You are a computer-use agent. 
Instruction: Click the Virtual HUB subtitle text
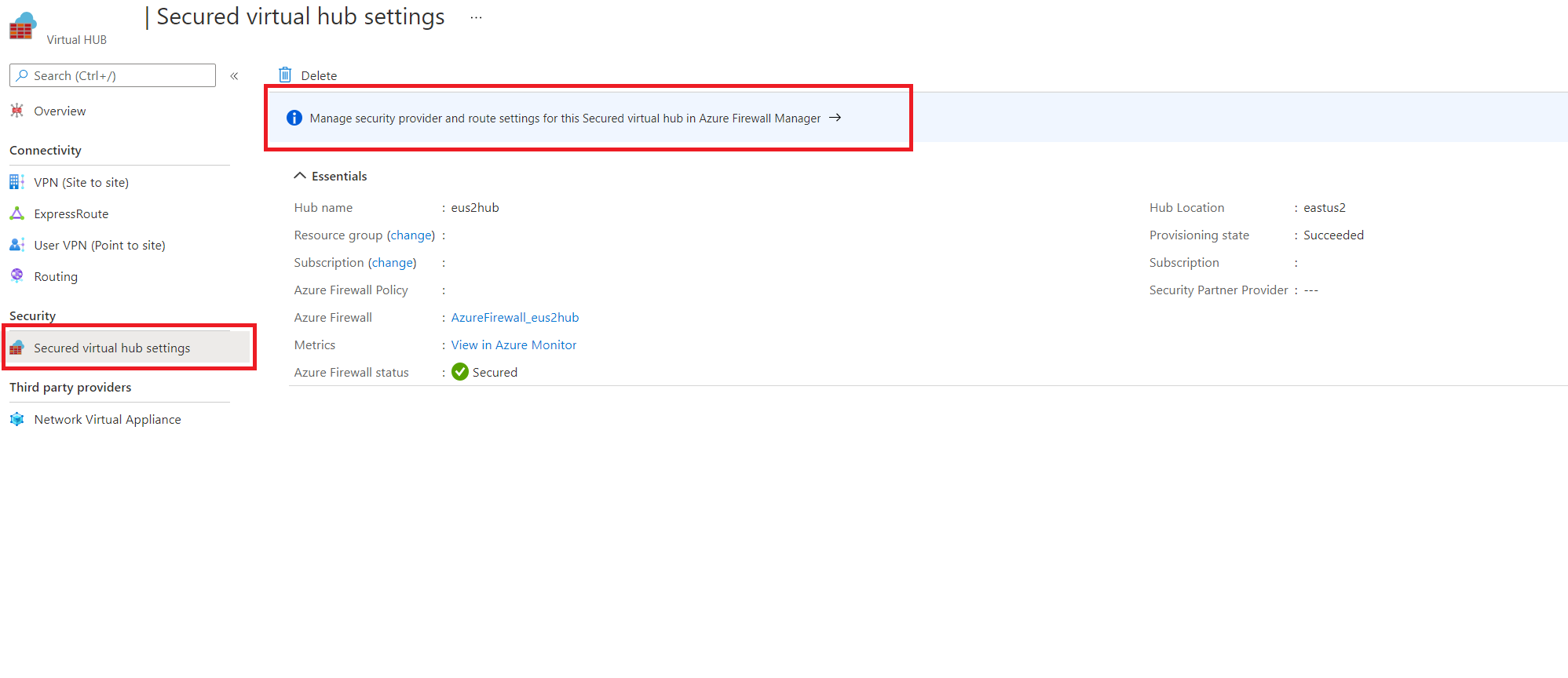coord(77,40)
